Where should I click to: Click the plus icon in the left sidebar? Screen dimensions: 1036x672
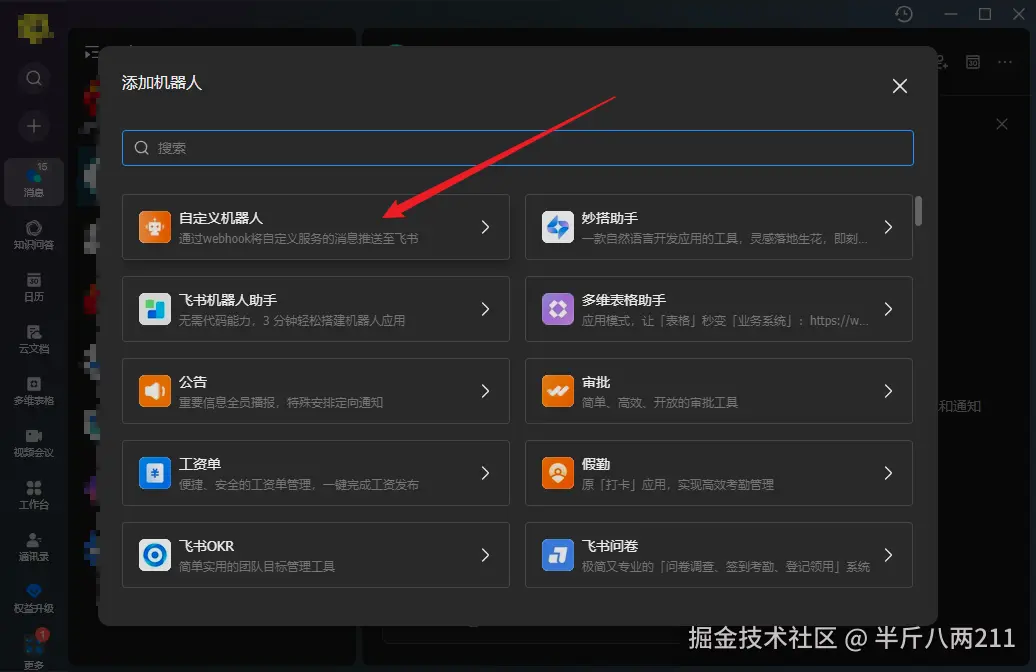tap(34, 126)
